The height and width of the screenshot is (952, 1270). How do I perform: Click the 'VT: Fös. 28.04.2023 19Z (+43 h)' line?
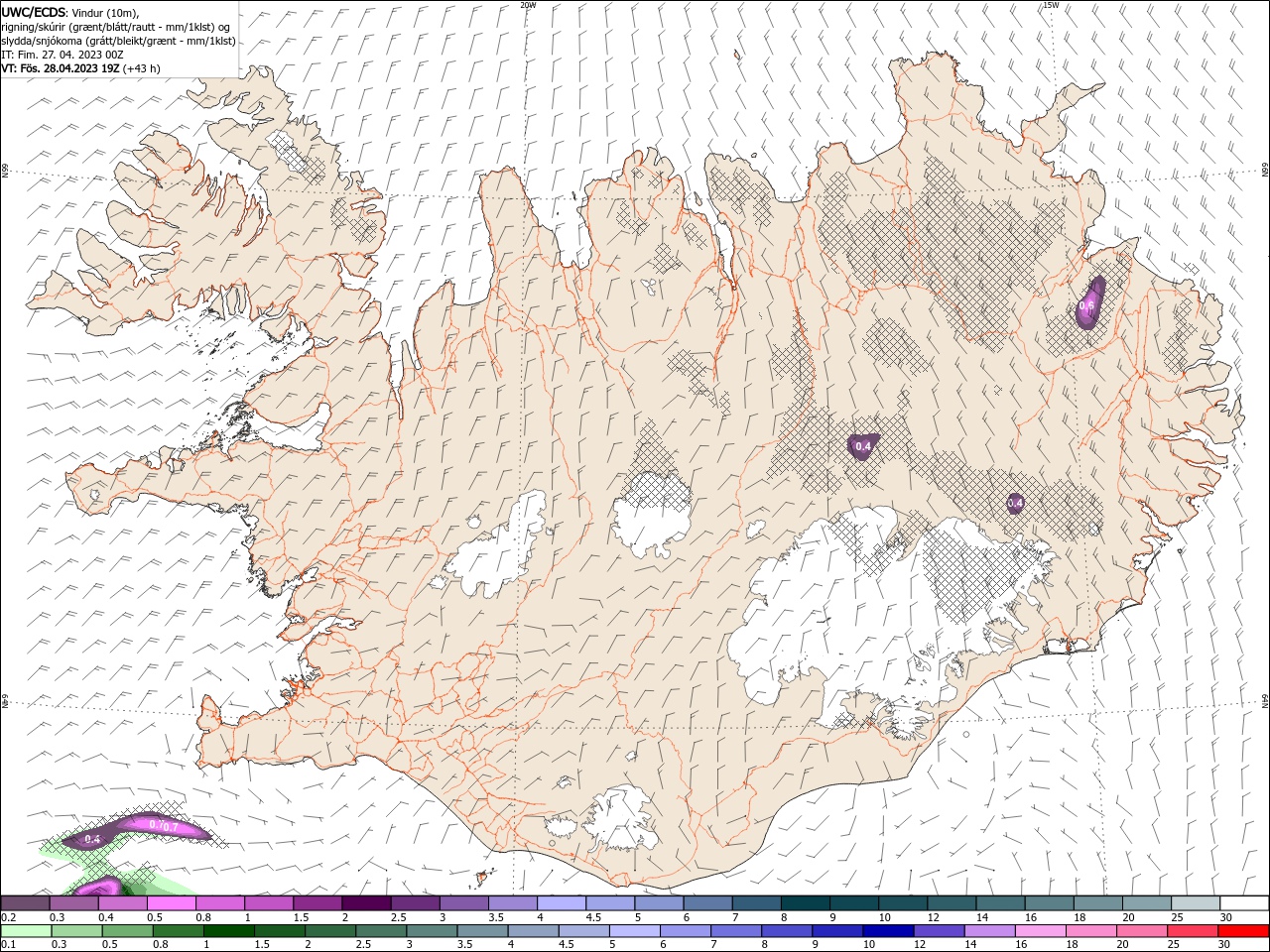pos(81,68)
